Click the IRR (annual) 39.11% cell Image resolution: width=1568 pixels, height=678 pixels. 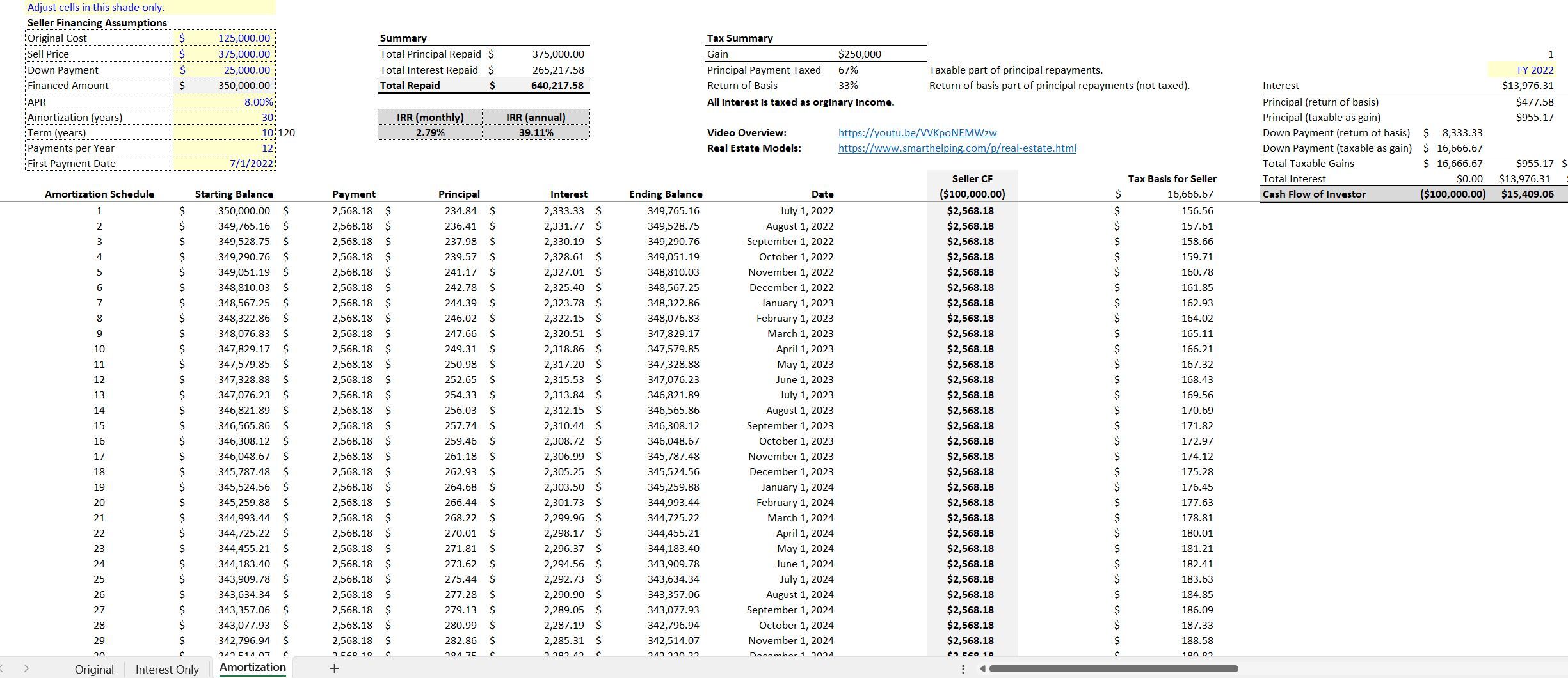(x=536, y=132)
